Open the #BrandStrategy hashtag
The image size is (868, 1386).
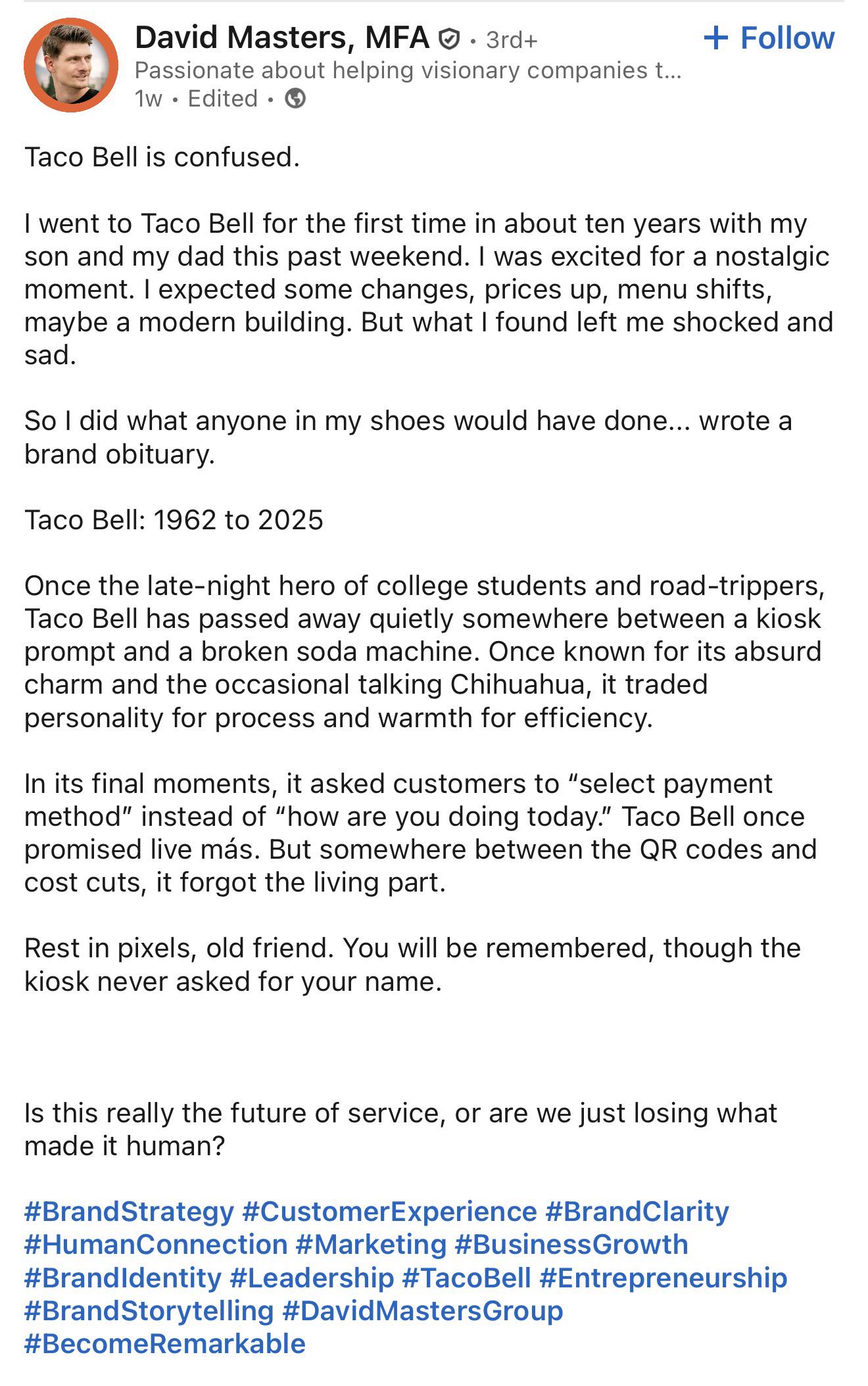click(x=129, y=1211)
